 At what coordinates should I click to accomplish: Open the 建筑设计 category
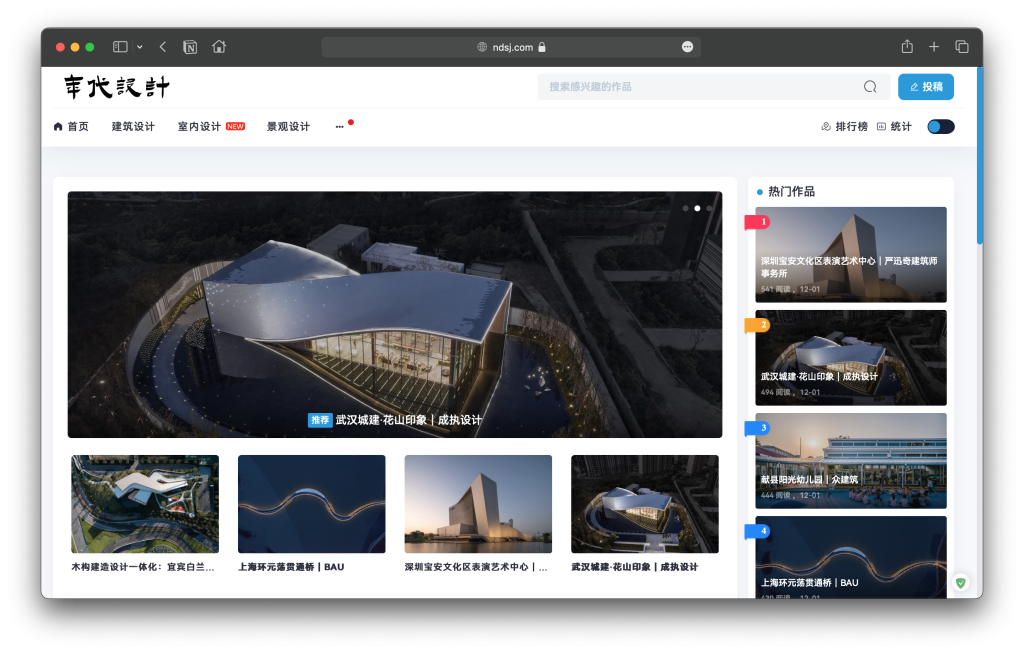[133, 127]
